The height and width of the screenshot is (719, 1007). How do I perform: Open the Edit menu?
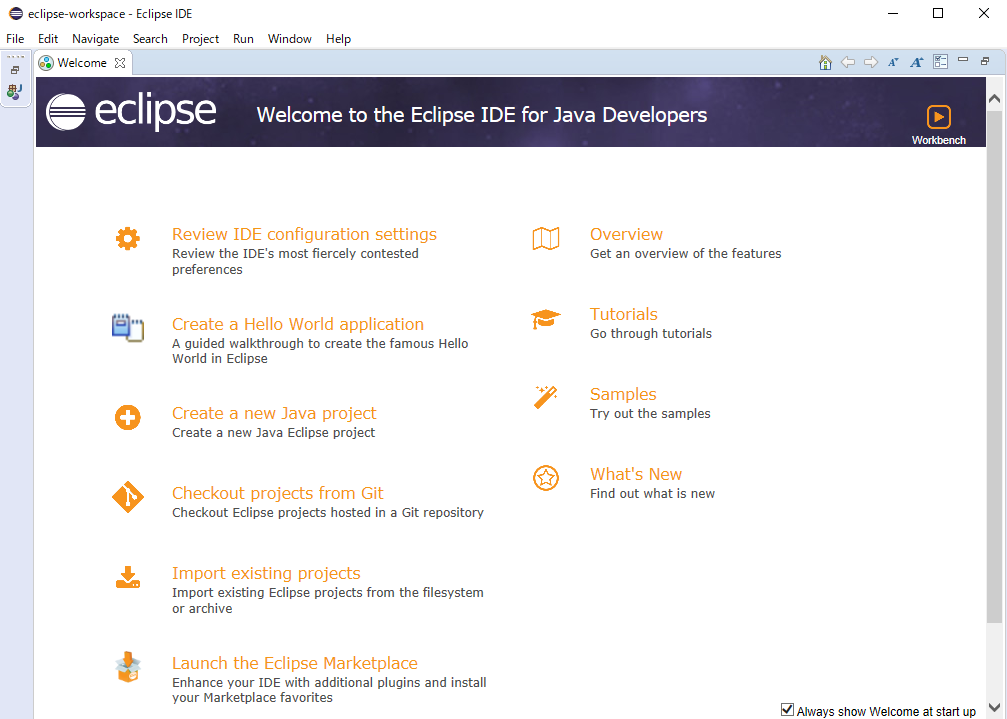(48, 39)
